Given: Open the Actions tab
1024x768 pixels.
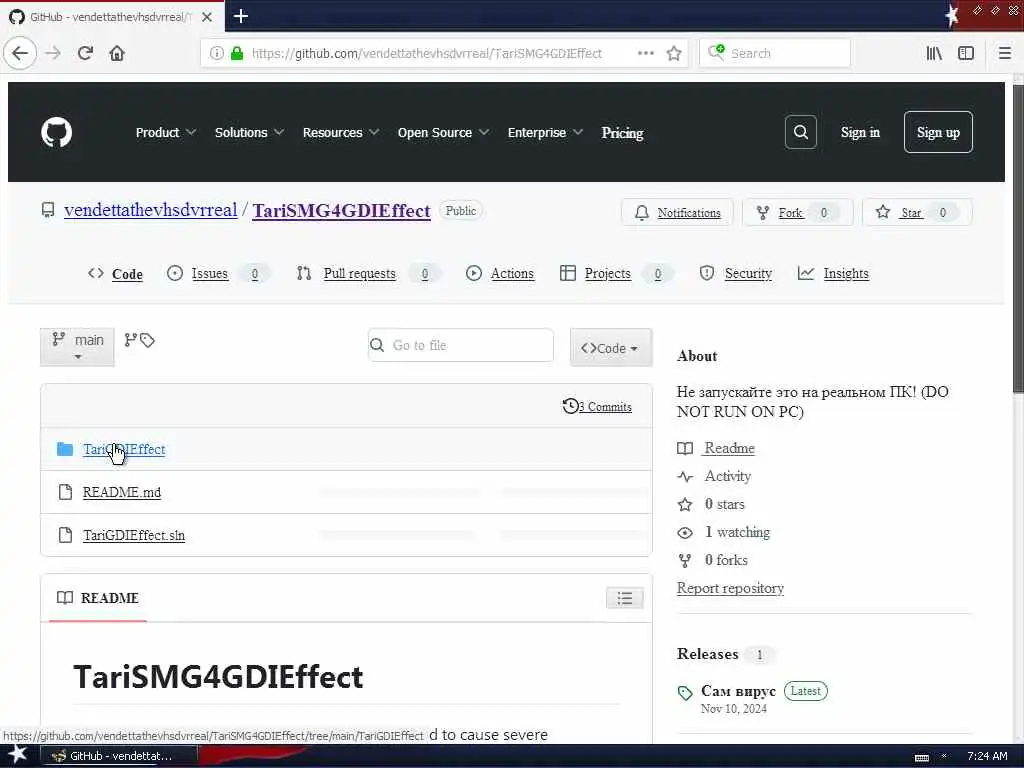Looking at the screenshot, I should click(500, 274).
